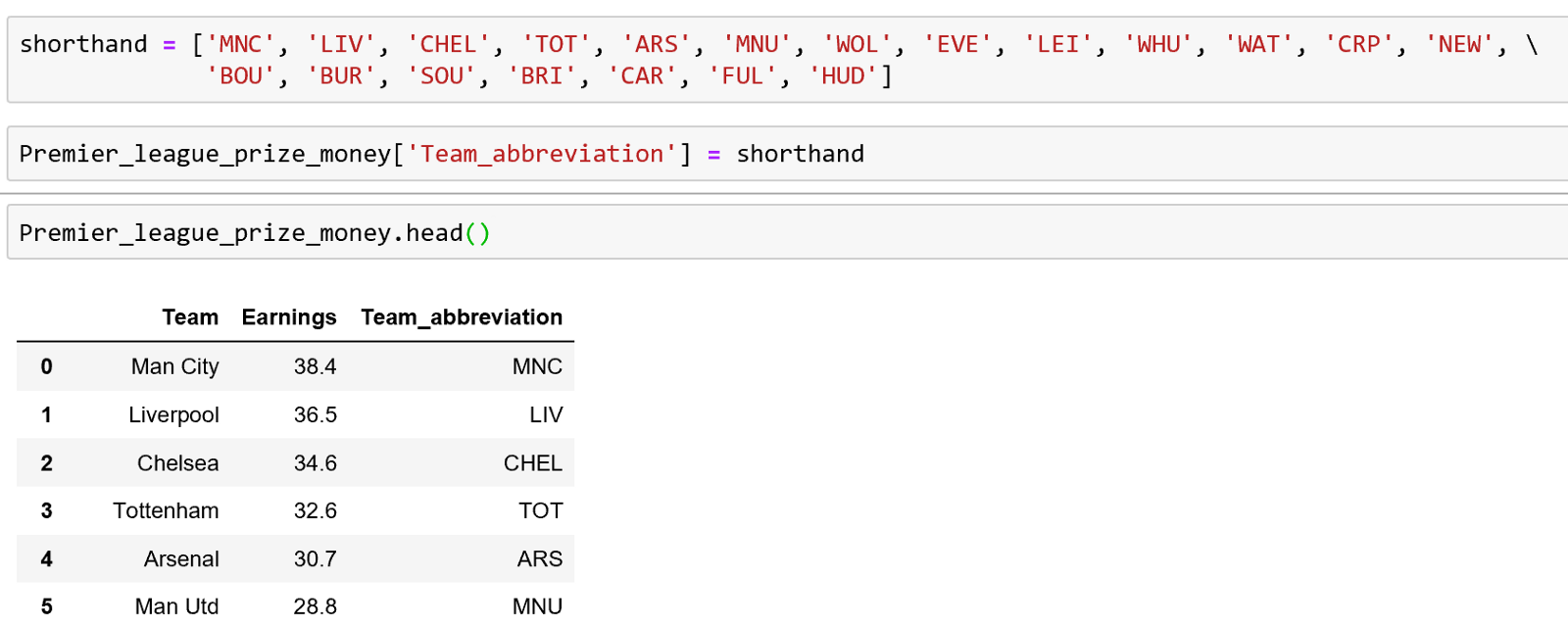The width and height of the screenshot is (1568, 627).
Task: Click the Team column header
Action: pos(190,317)
